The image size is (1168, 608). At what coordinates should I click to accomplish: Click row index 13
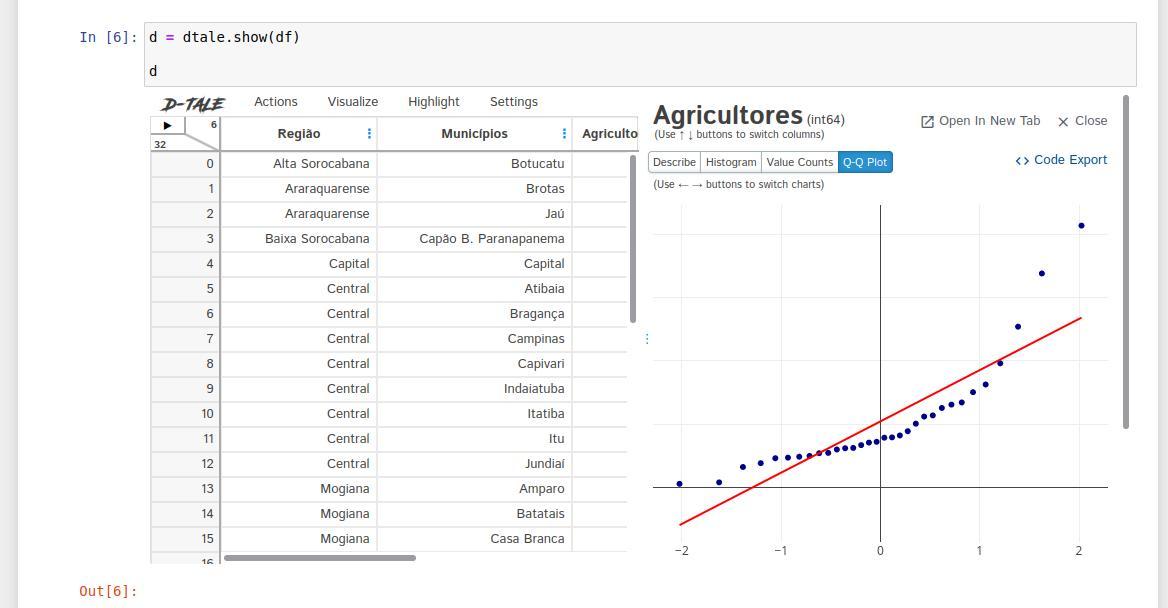pos(185,489)
